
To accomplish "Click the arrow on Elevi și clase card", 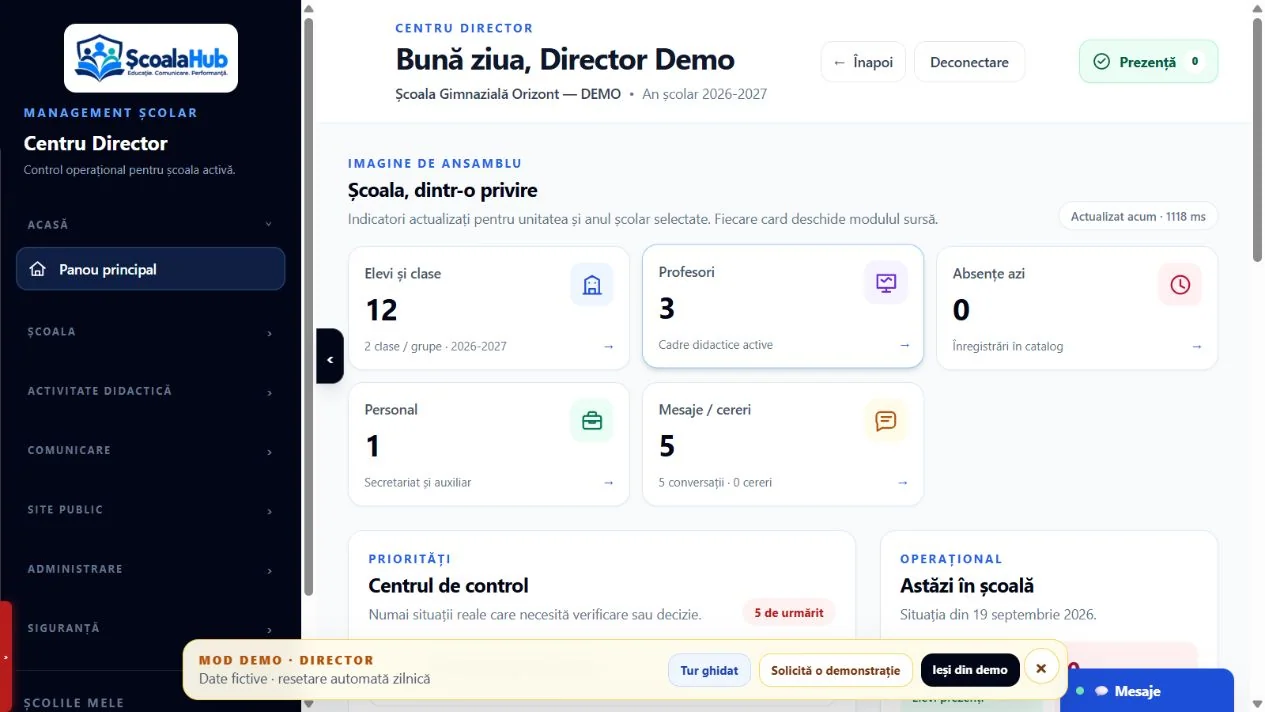I will (x=608, y=346).
